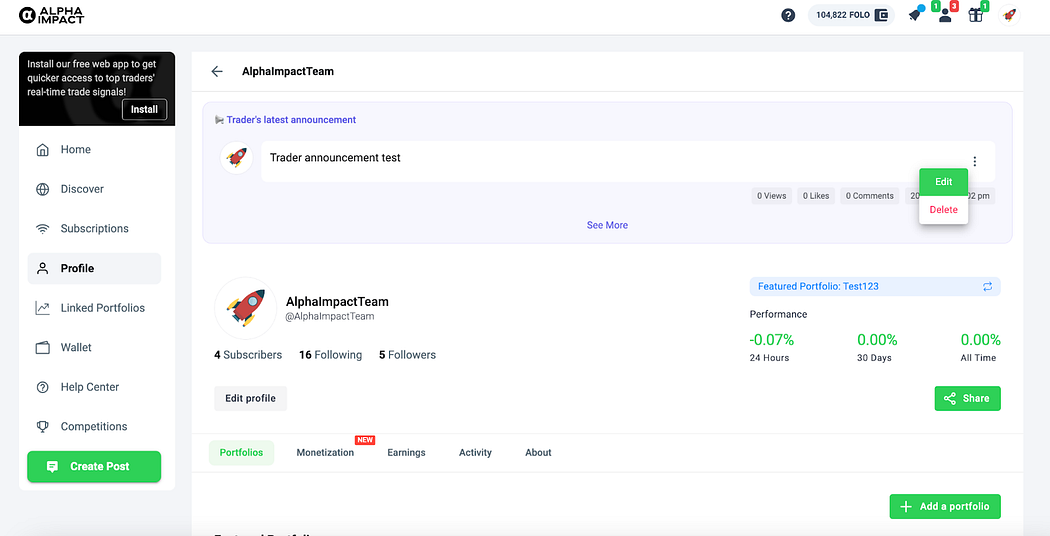Switch to the Monetization tab
The image size is (1050, 536).
(x=325, y=452)
